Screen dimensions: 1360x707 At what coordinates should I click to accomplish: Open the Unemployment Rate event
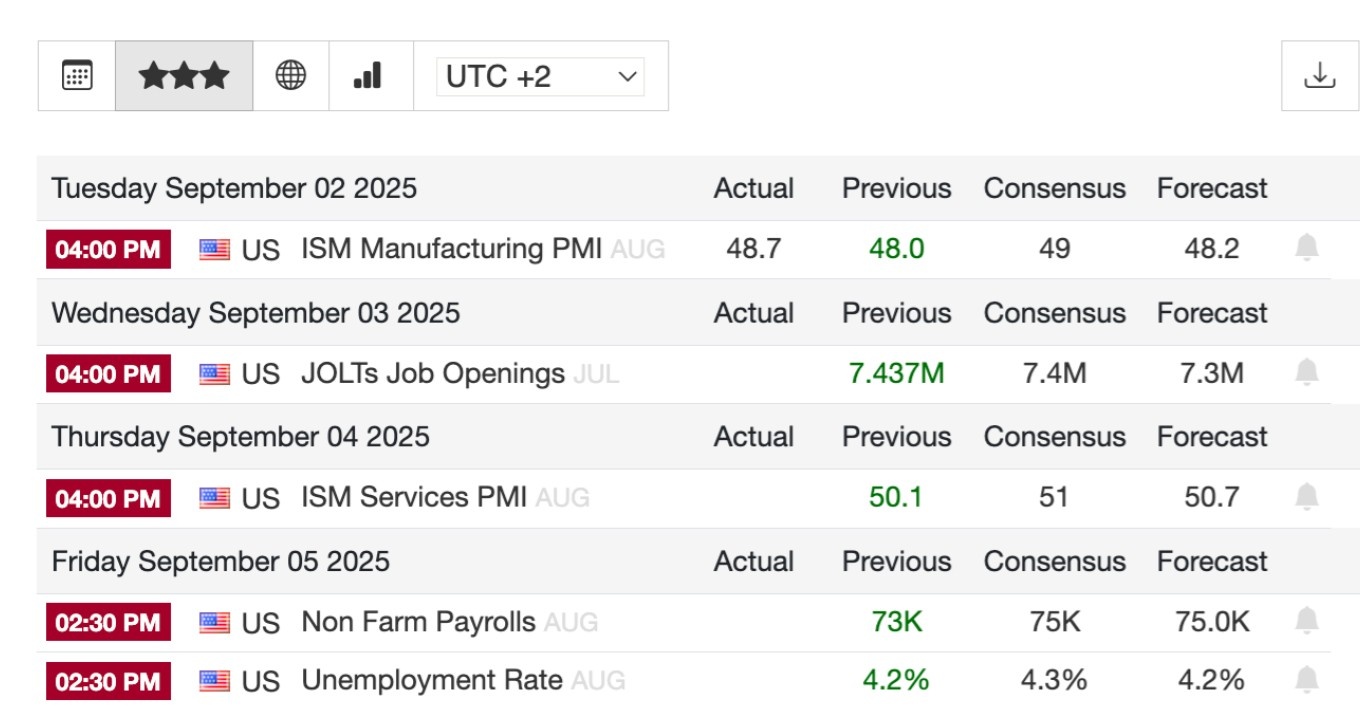[432, 681]
